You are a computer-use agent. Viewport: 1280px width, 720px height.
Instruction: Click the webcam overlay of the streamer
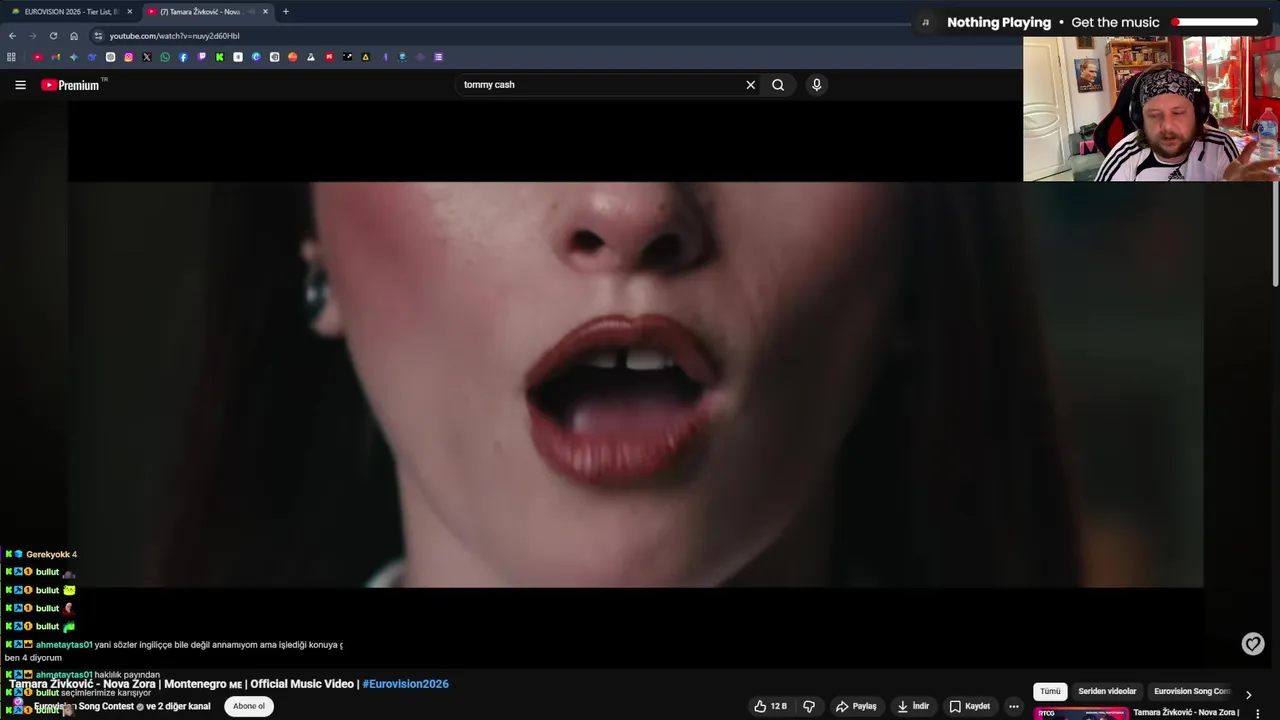pyautogui.click(x=1151, y=109)
